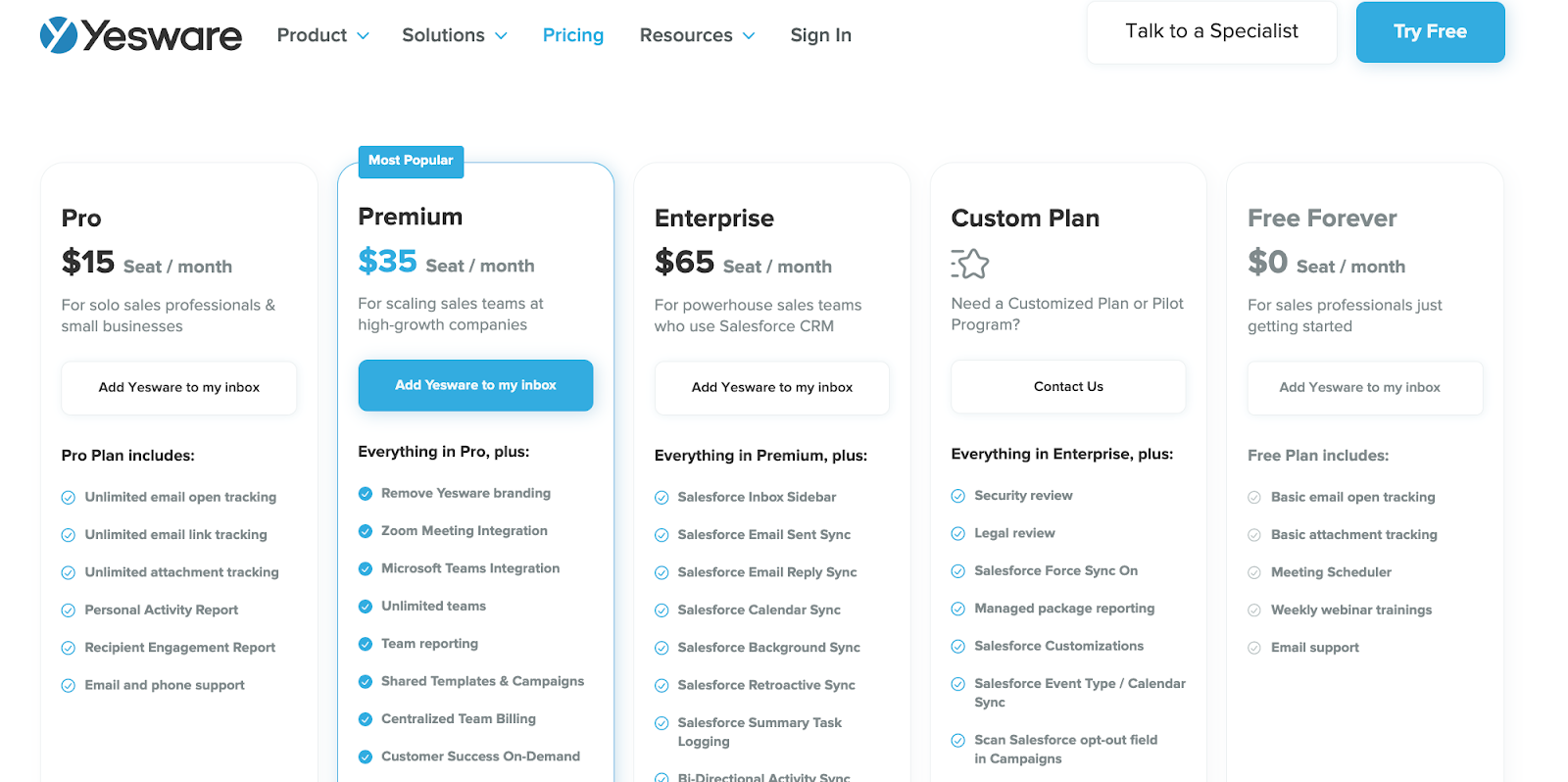Image resolution: width=1568 pixels, height=782 pixels.
Task: Click checkmark icon next to Zoom Meeting Integration
Action: pyautogui.click(x=366, y=531)
